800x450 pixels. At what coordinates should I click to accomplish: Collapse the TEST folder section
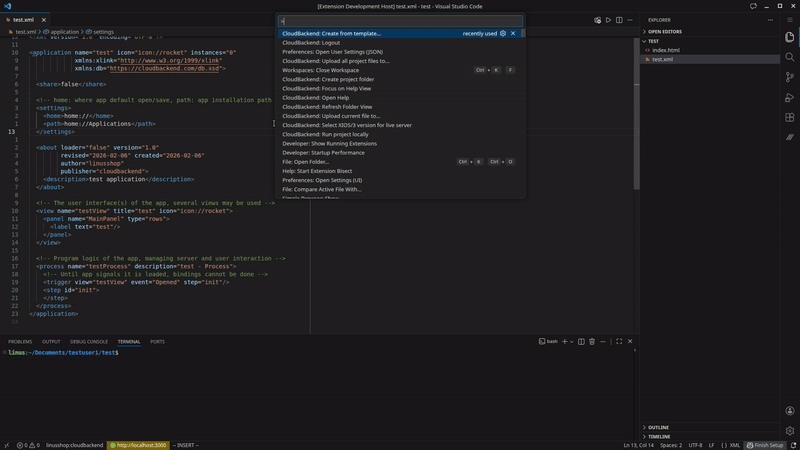(710, 41)
